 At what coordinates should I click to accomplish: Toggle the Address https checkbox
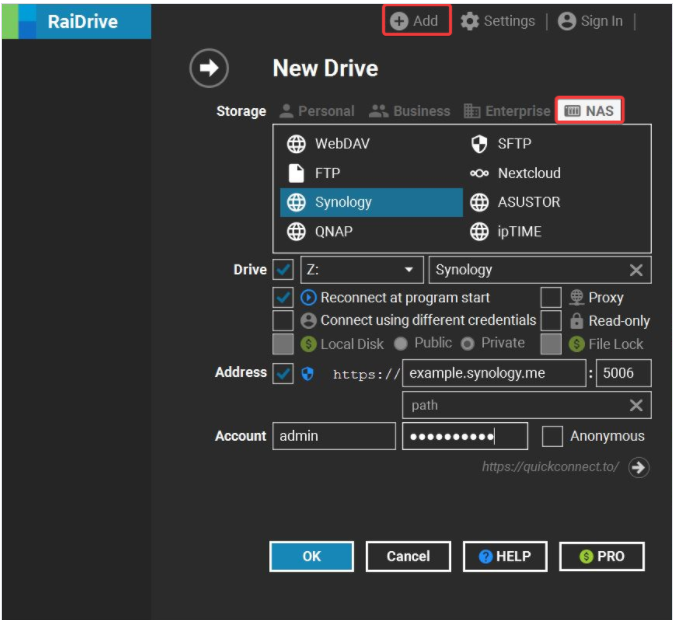coord(283,373)
